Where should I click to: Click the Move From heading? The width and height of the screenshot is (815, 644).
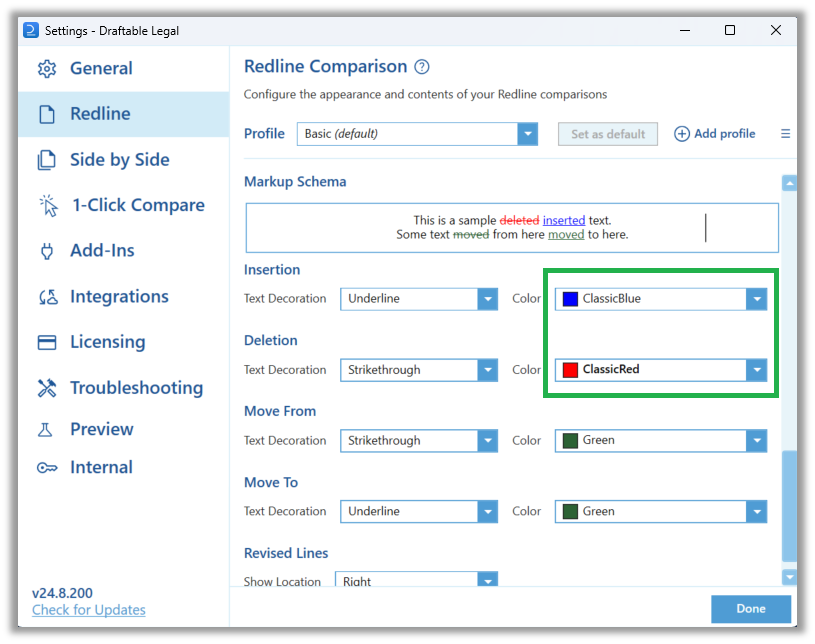280,411
